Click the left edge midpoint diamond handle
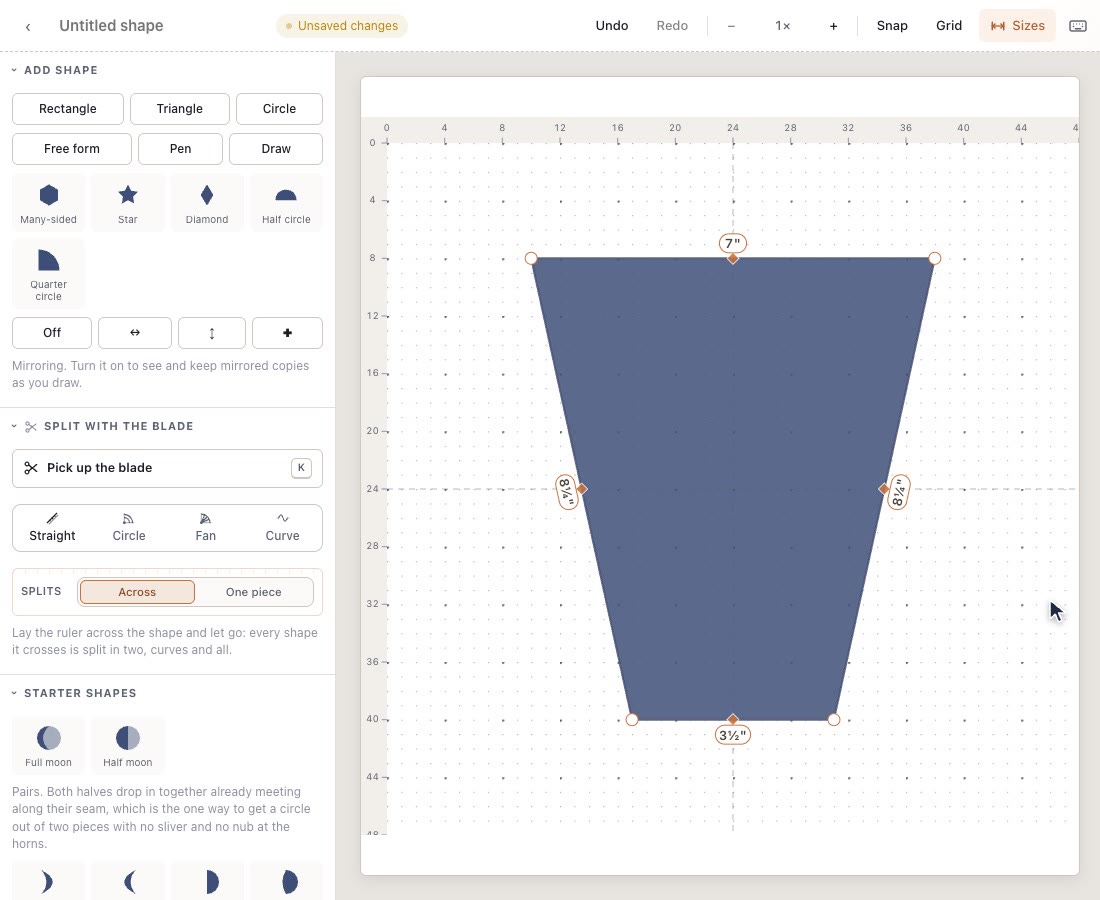 click(582, 489)
